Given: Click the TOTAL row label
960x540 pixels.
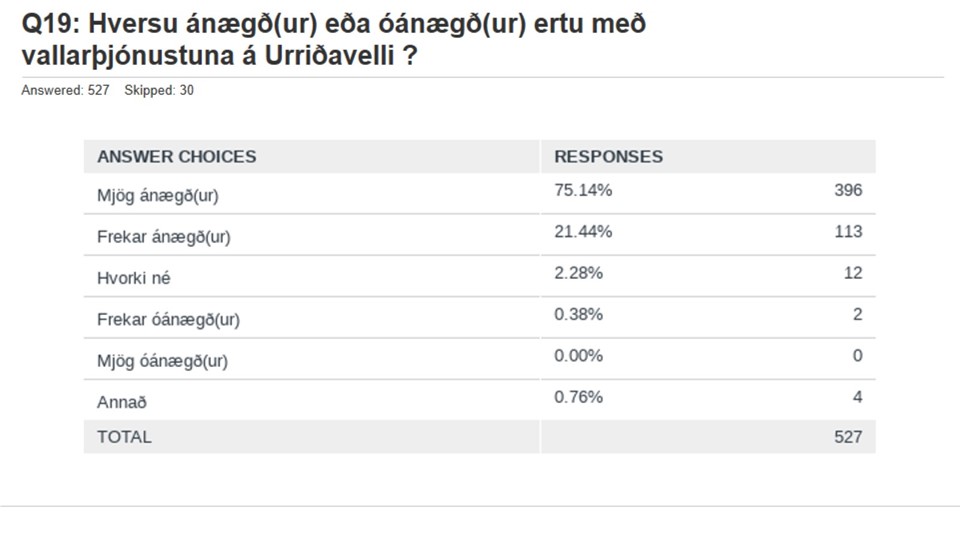Looking at the screenshot, I should click(x=124, y=437).
